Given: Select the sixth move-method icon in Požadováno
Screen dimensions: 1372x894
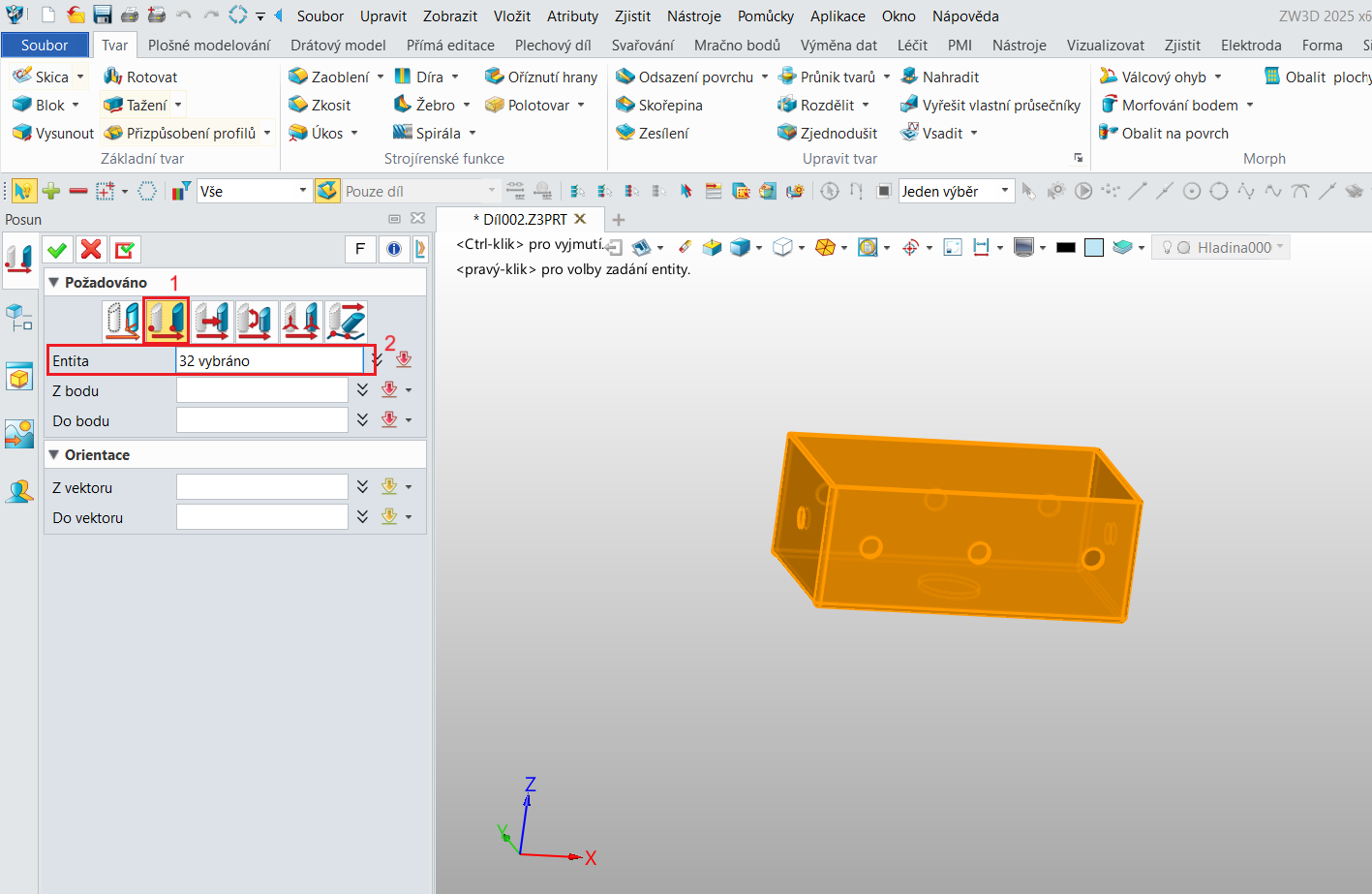Looking at the screenshot, I should (x=346, y=321).
